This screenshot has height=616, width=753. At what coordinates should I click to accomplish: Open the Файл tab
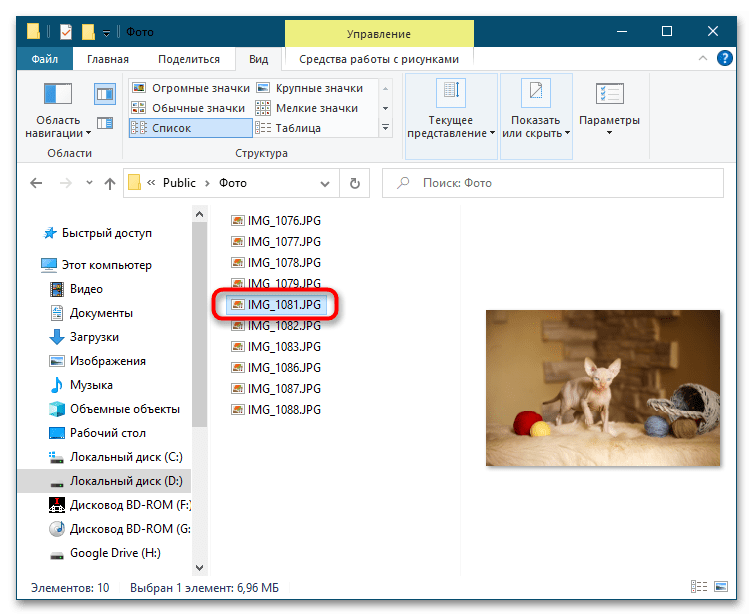[x=45, y=59]
